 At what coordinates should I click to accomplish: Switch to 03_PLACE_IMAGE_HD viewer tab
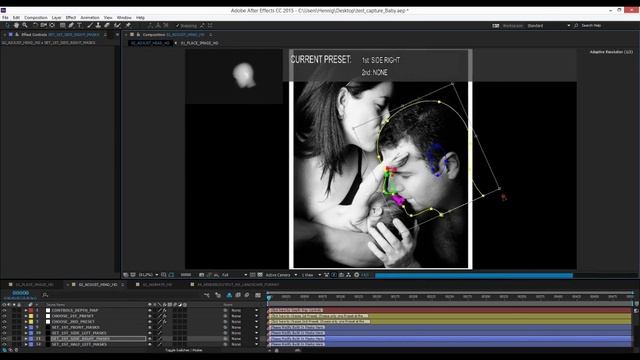click(x=200, y=43)
